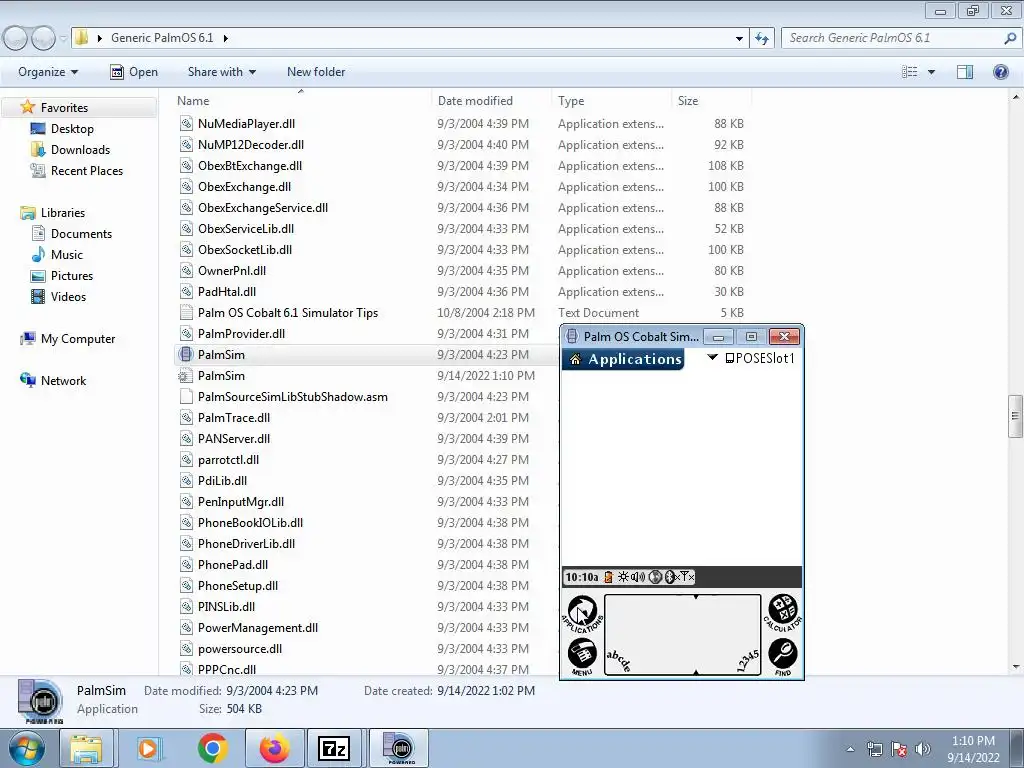Tap the Menu silkscreen button in the simulator
This screenshot has height=768, width=1024.
click(582, 656)
